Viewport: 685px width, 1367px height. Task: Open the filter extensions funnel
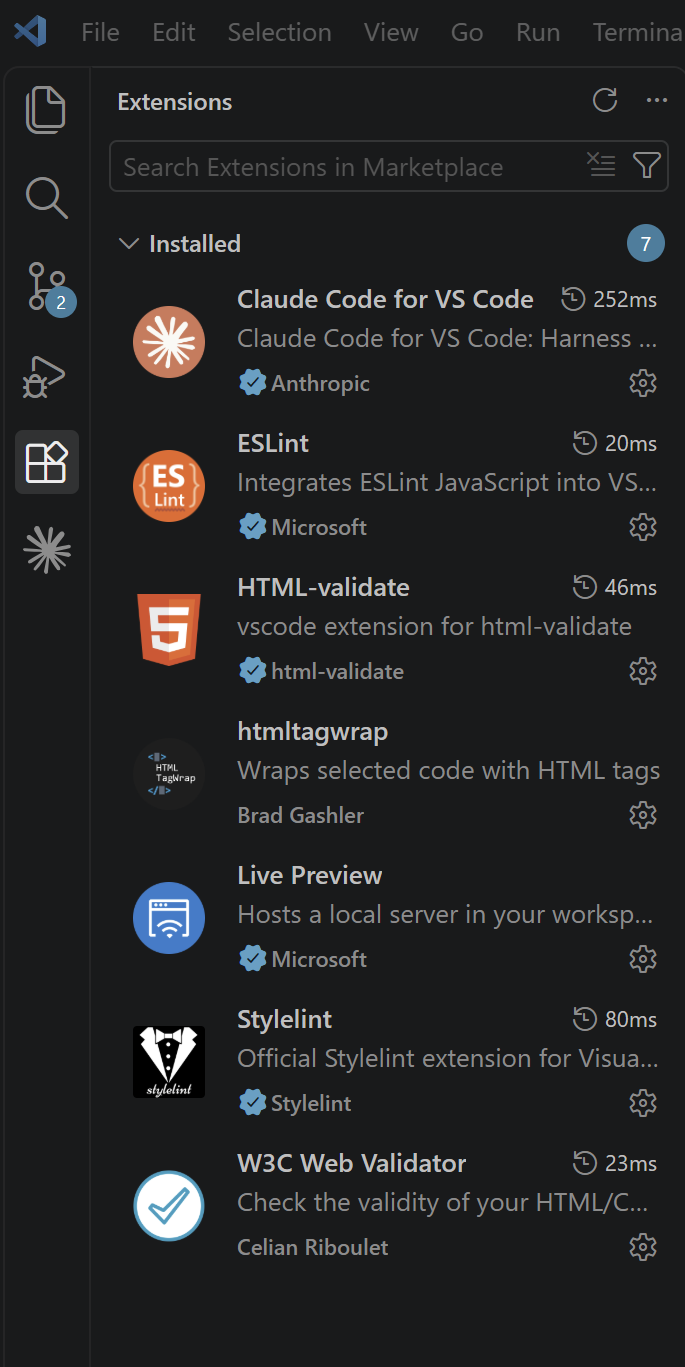(647, 165)
